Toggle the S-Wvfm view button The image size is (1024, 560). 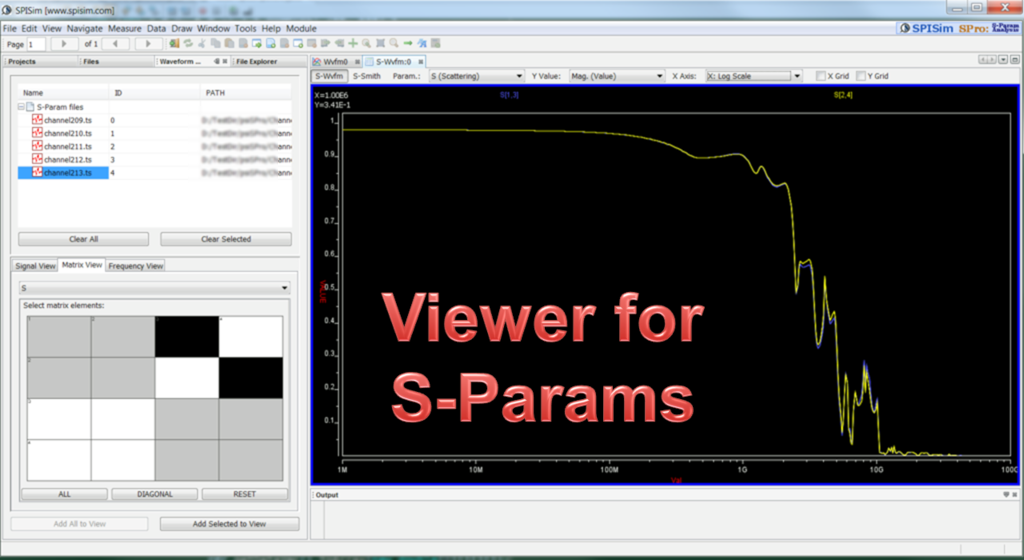328,76
